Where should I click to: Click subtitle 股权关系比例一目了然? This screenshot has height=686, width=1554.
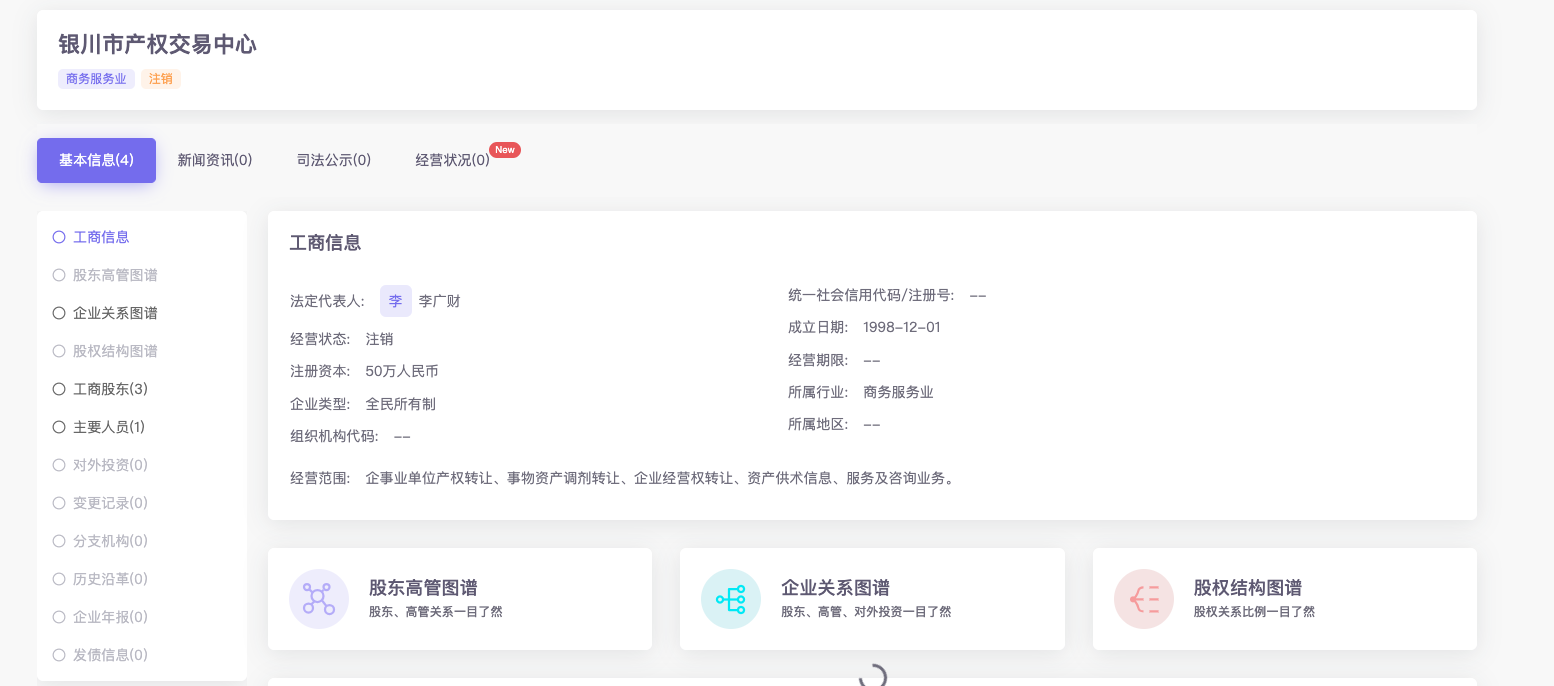(1254, 612)
